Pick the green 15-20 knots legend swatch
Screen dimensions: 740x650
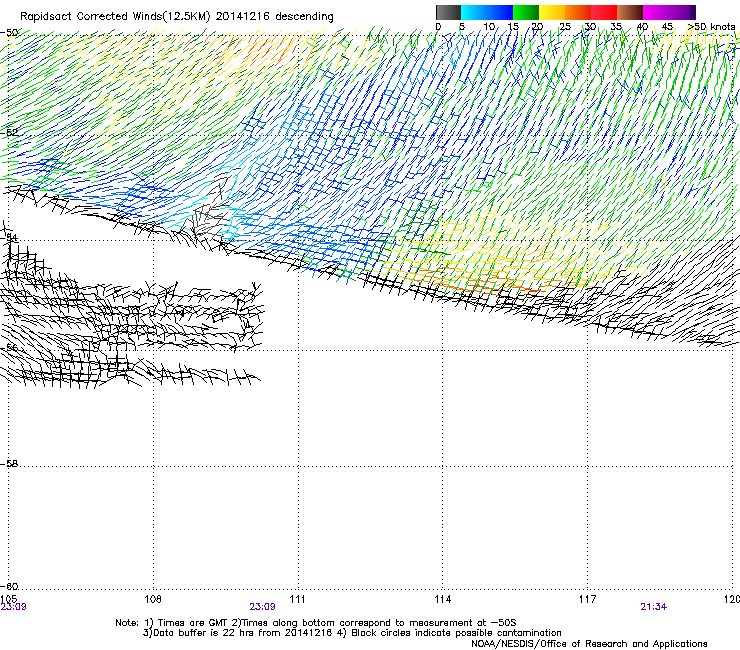tap(526, 12)
